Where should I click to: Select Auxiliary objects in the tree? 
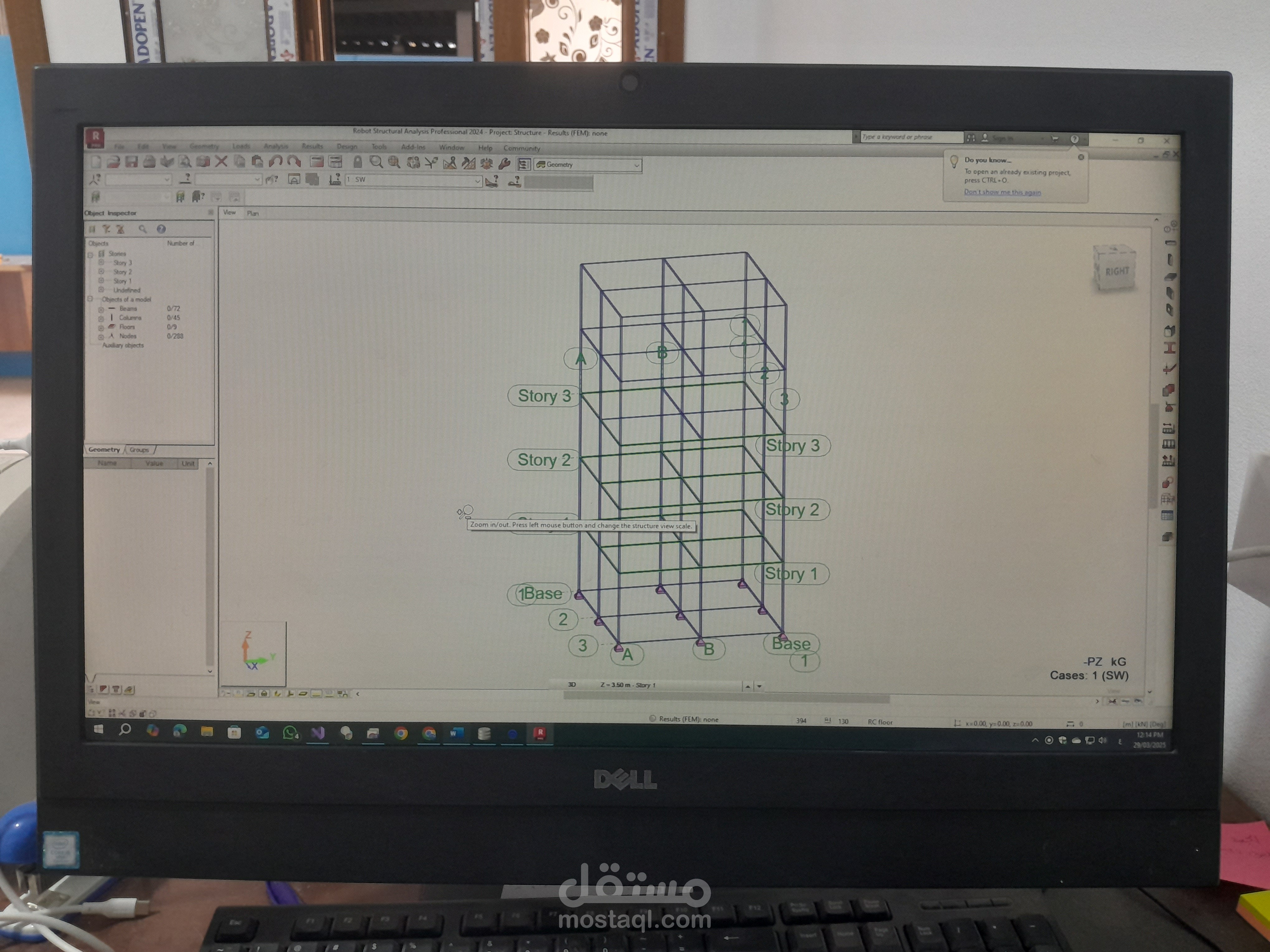click(x=123, y=345)
